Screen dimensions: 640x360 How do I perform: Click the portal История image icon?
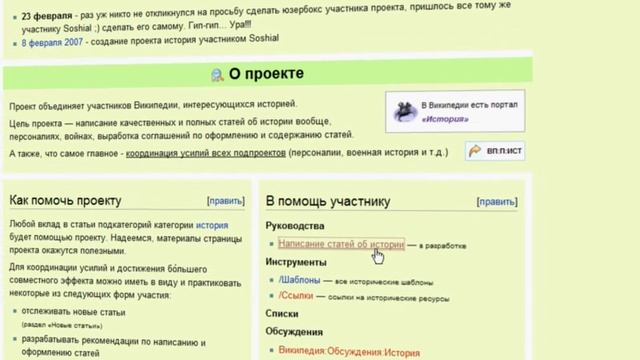coord(405,111)
